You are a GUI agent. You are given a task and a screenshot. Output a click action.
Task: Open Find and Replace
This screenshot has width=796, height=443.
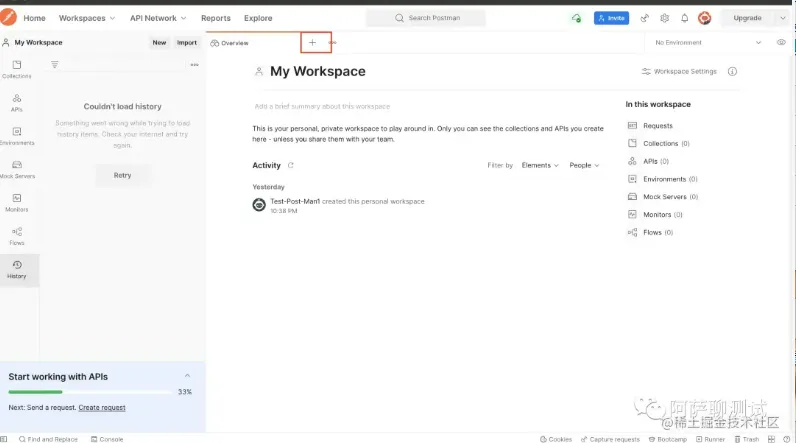pos(48,439)
